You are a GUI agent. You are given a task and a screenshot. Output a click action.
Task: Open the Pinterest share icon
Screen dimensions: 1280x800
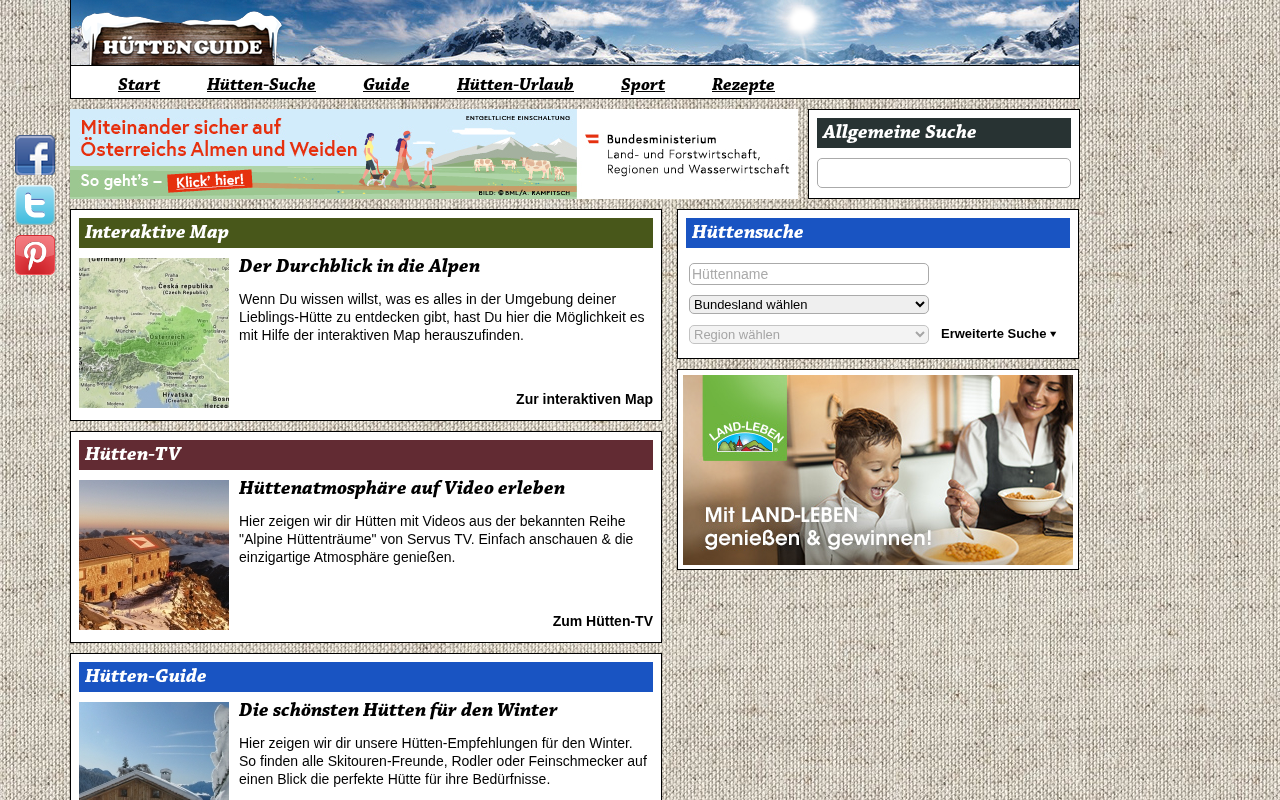click(x=35, y=256)
